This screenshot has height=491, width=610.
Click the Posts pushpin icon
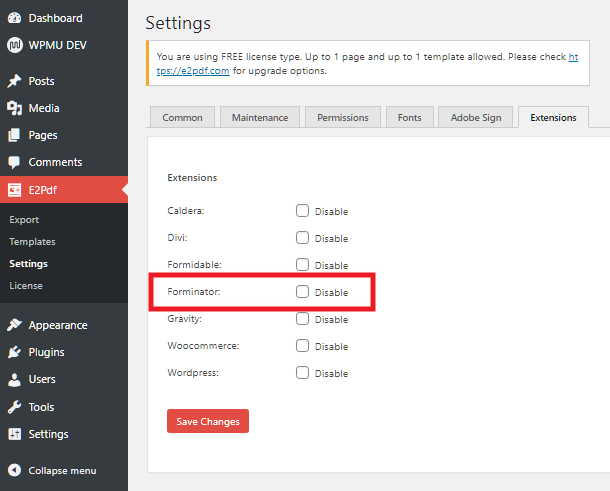[x=14, y=81]
